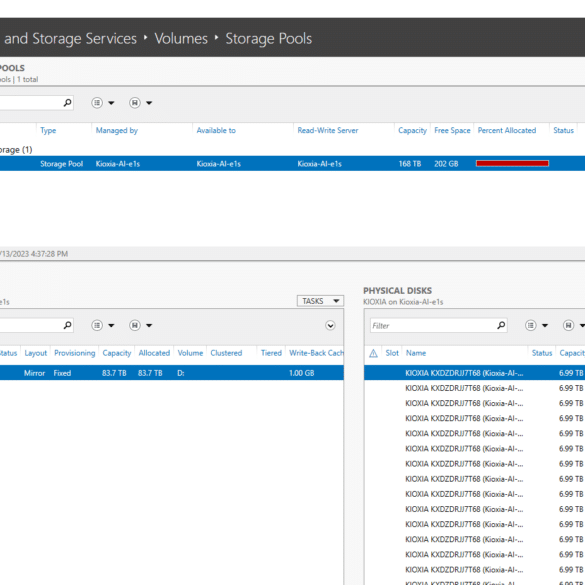
Task: Sort virtual disks by Allocated column
Action: click(x=154, y=353)
